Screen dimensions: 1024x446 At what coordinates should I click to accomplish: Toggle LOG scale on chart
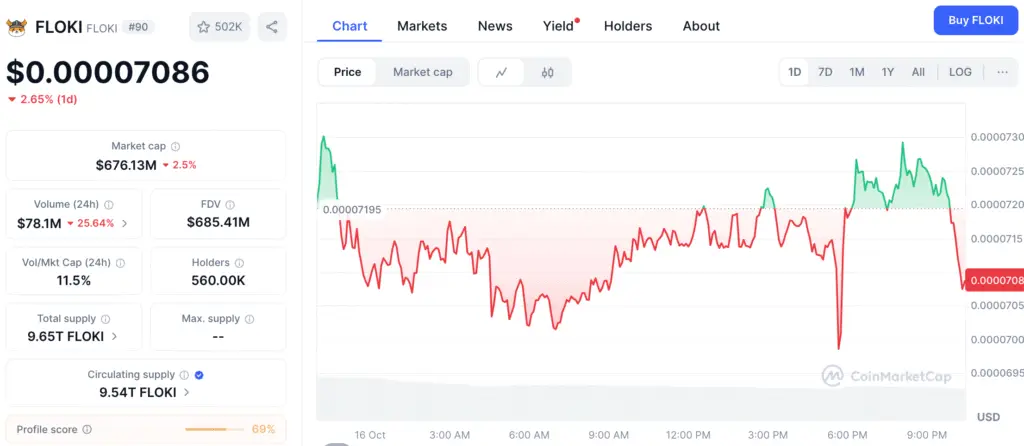[x=960, y=72]
